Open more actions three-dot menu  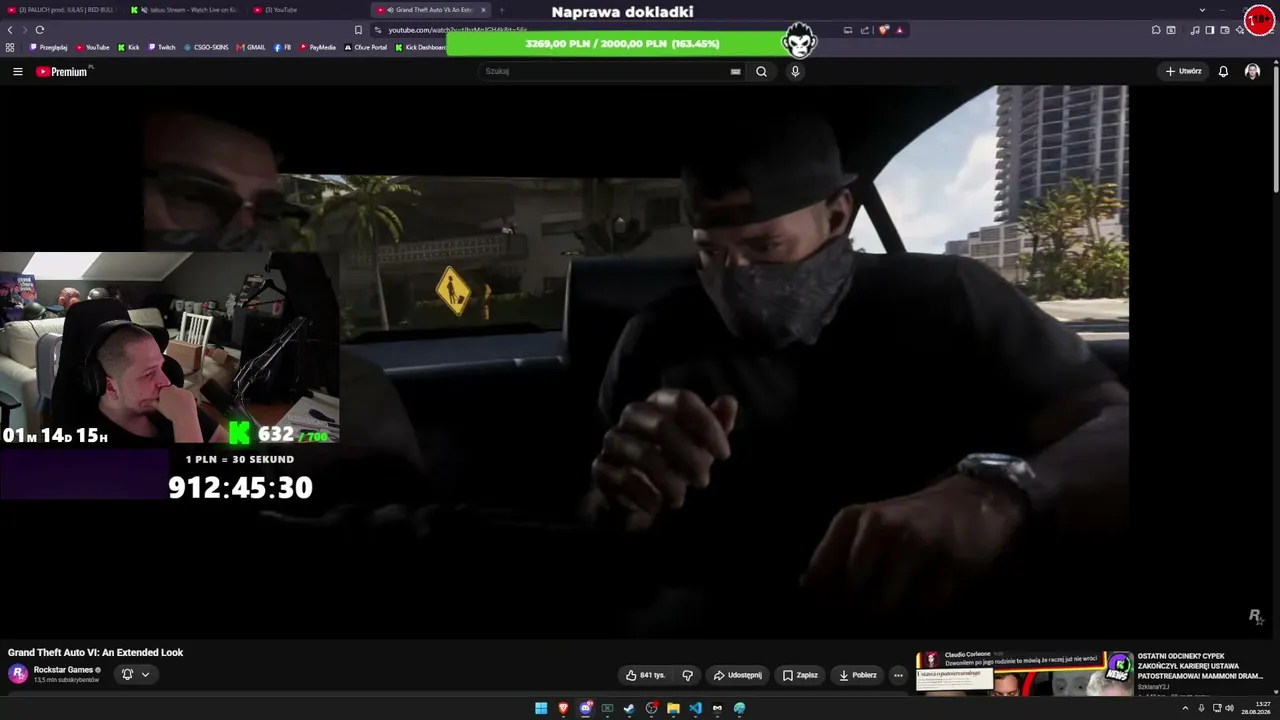tap(898, 675)
